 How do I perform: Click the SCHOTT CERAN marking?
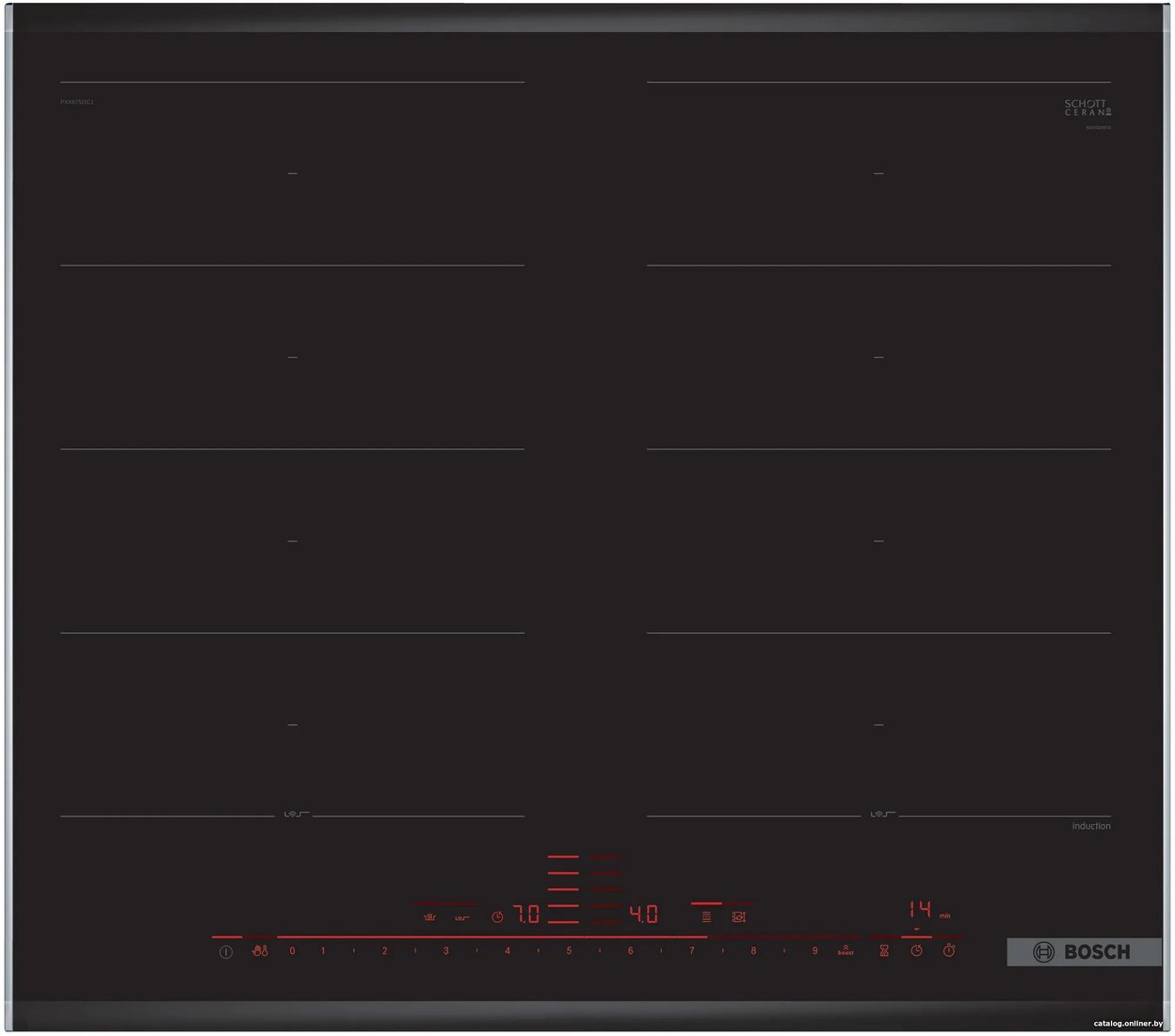(x=1087, y=107)
